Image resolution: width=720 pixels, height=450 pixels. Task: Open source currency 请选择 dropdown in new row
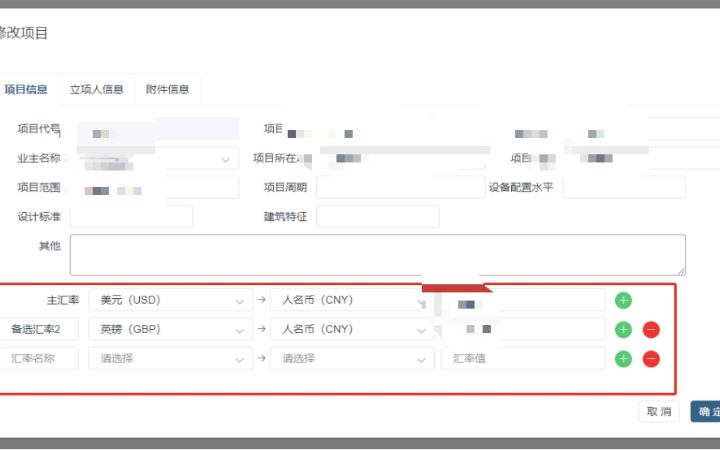[170, 359]
